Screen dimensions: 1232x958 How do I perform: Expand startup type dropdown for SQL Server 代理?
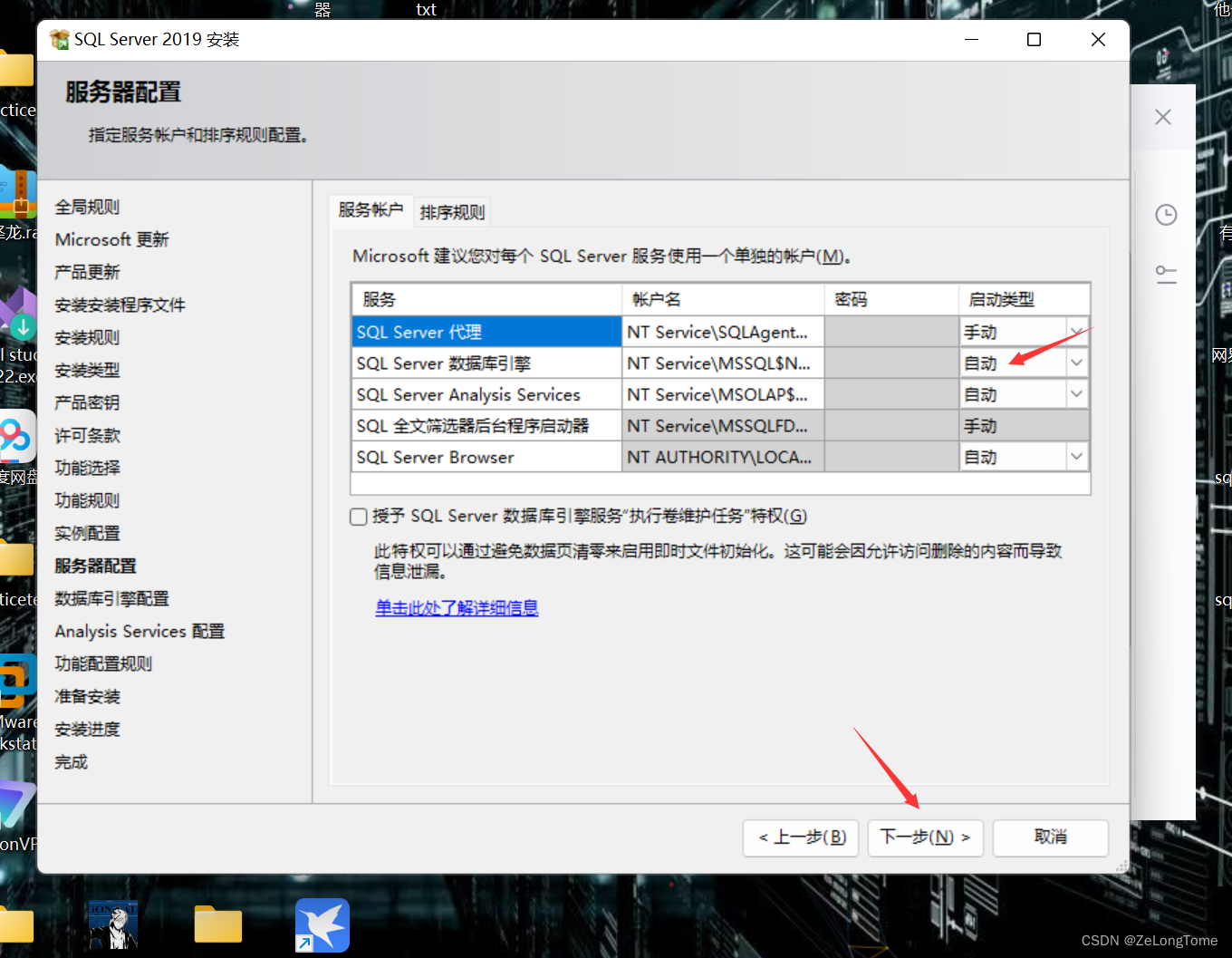pyautogui.click(x=1076, y=332)
